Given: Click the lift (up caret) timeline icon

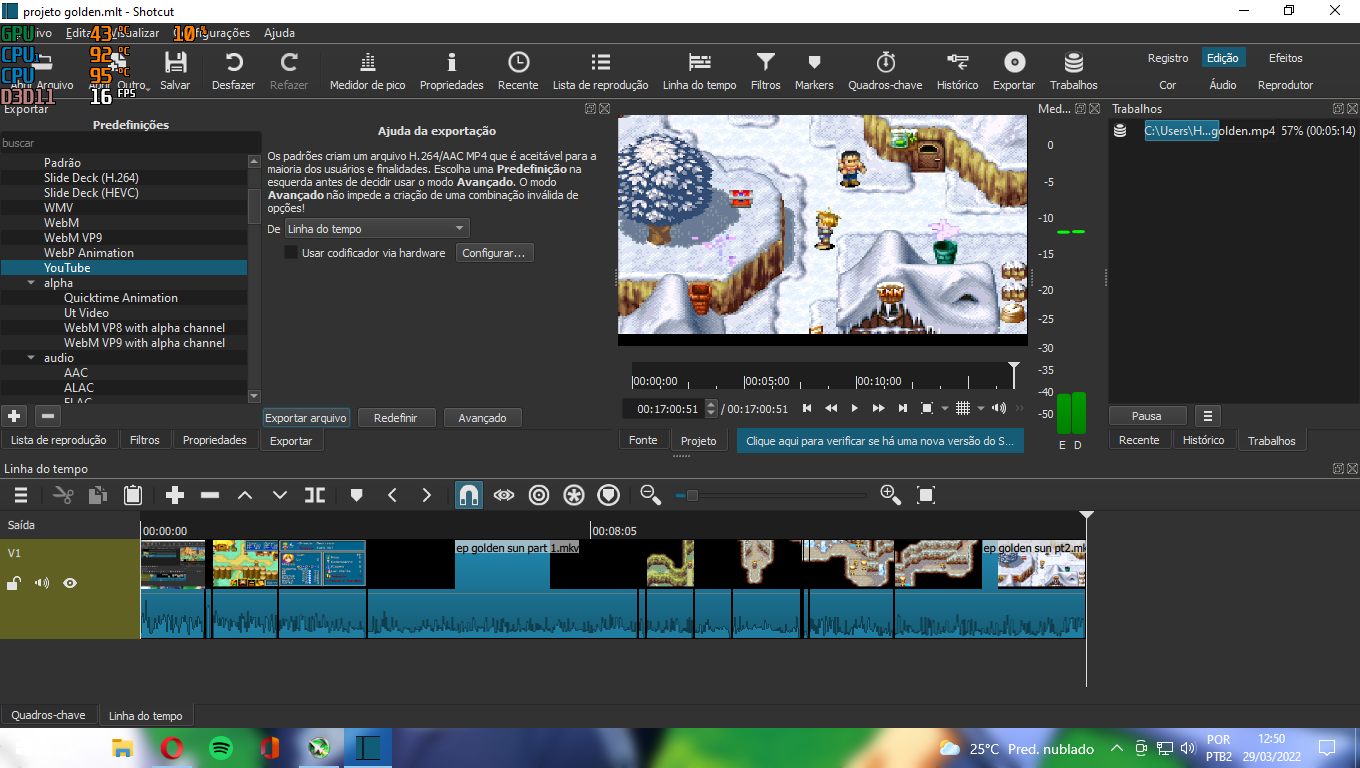Looking at the screenshot, I should tap(245, 494).
